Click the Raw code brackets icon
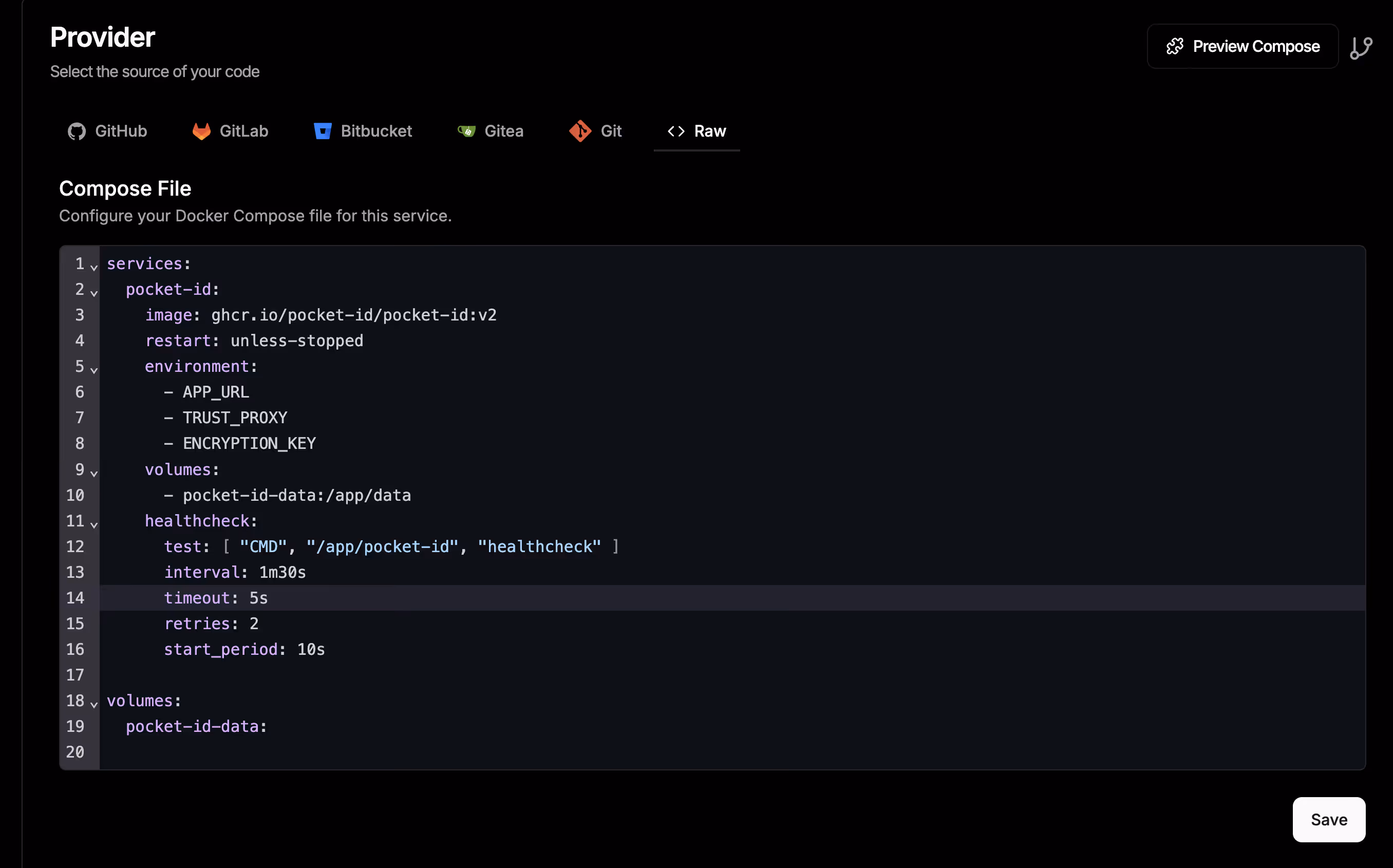The image size is (1393, 868). [675, 131]
